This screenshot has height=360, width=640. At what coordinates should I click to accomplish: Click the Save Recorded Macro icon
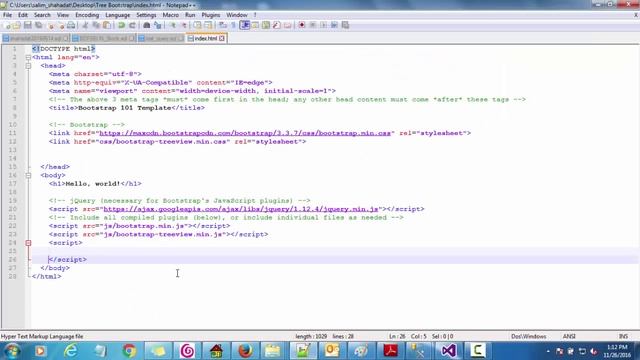(345, 25)
